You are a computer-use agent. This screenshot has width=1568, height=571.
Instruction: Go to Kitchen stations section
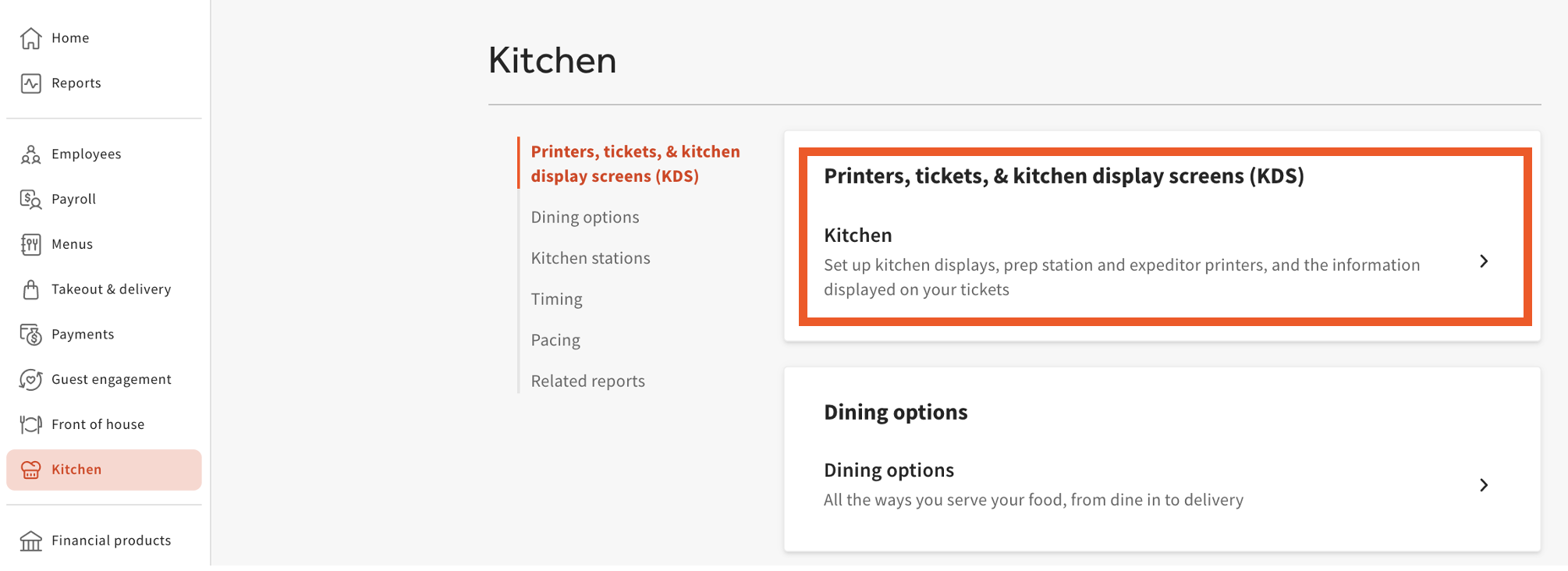591,258
